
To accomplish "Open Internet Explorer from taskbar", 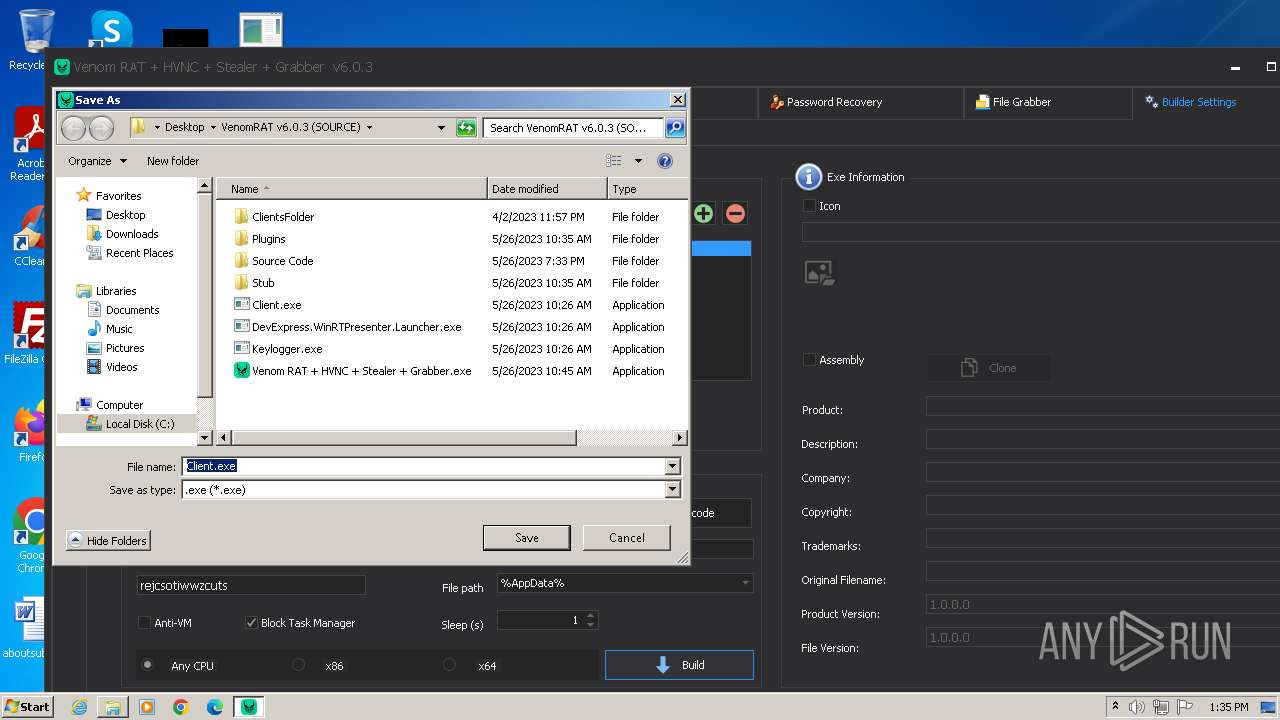I will click(x=79, y=707).
